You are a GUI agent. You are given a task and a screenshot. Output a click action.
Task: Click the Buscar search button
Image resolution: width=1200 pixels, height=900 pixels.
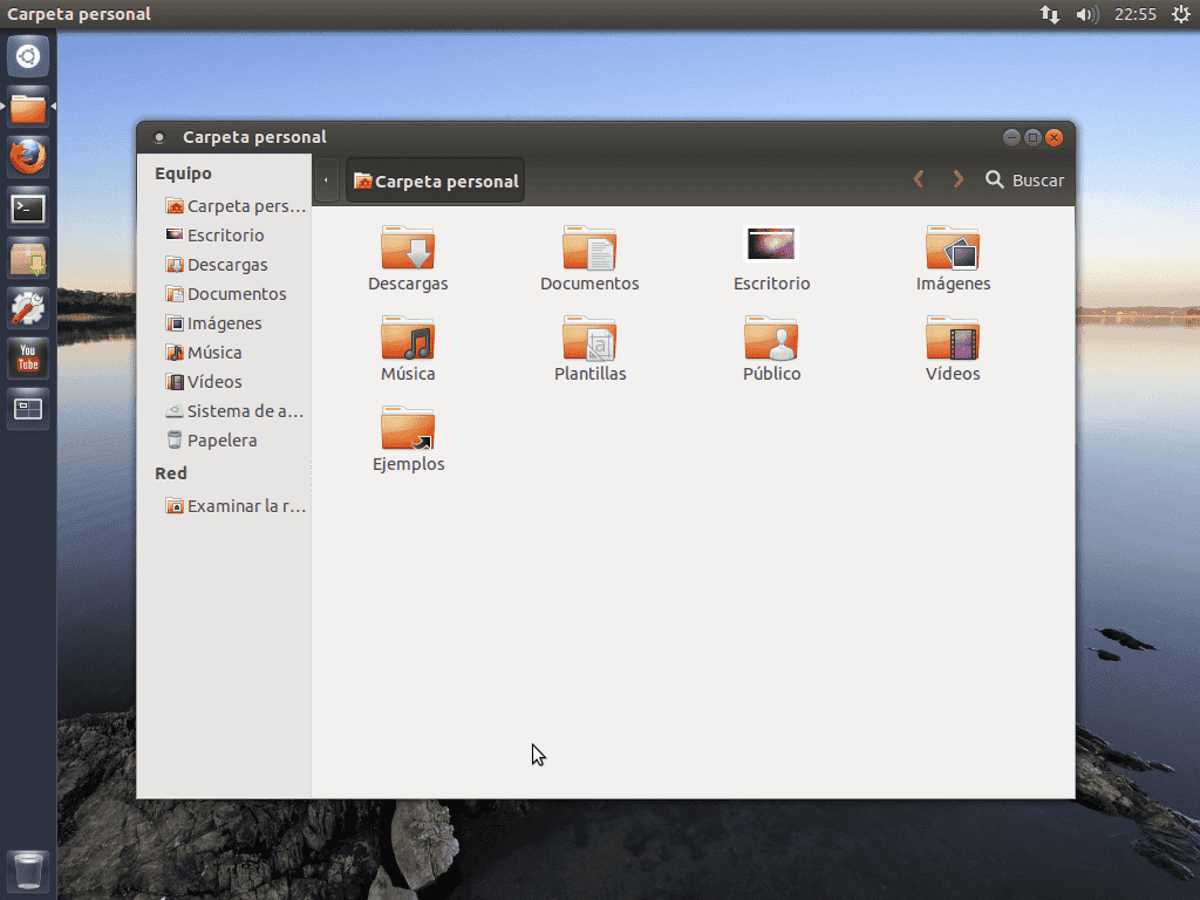pos(1025,180)
